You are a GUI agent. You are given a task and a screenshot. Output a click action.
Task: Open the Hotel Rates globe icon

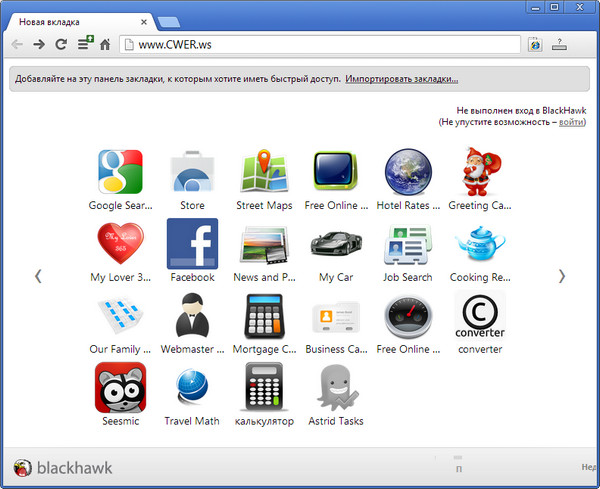[x=408, y=172]
